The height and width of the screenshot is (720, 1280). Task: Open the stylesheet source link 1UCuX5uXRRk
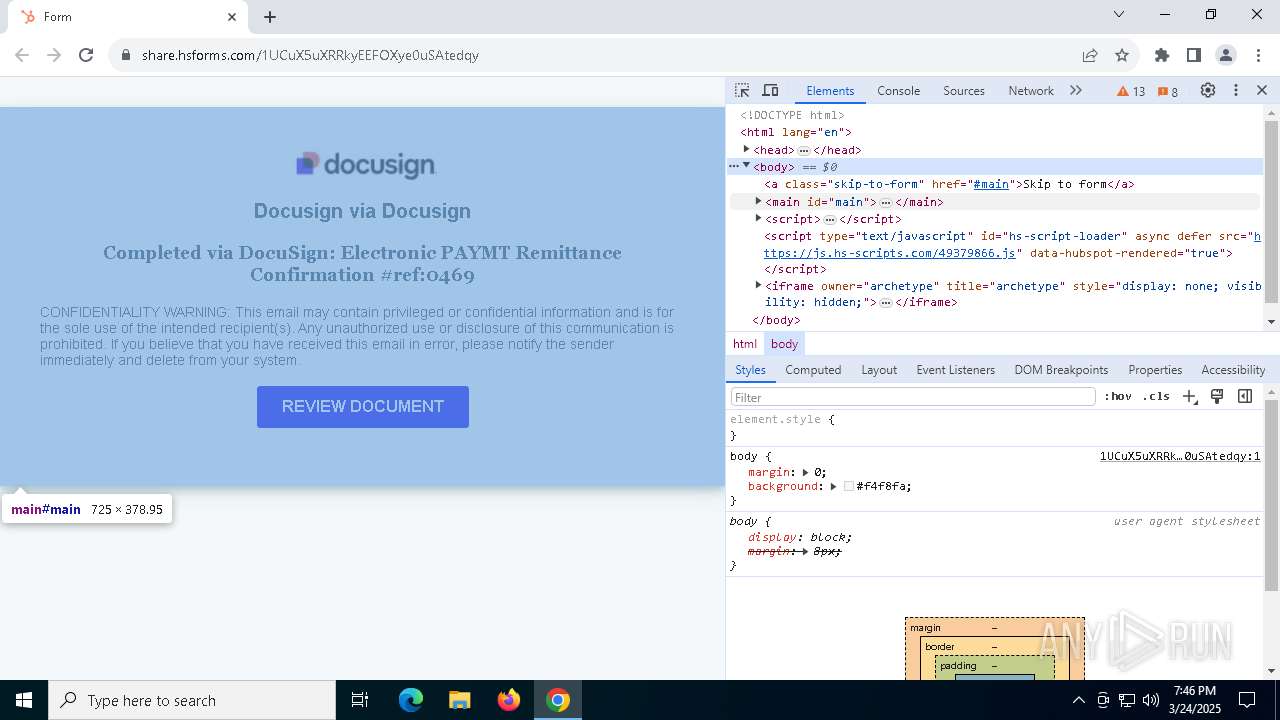1180,456
